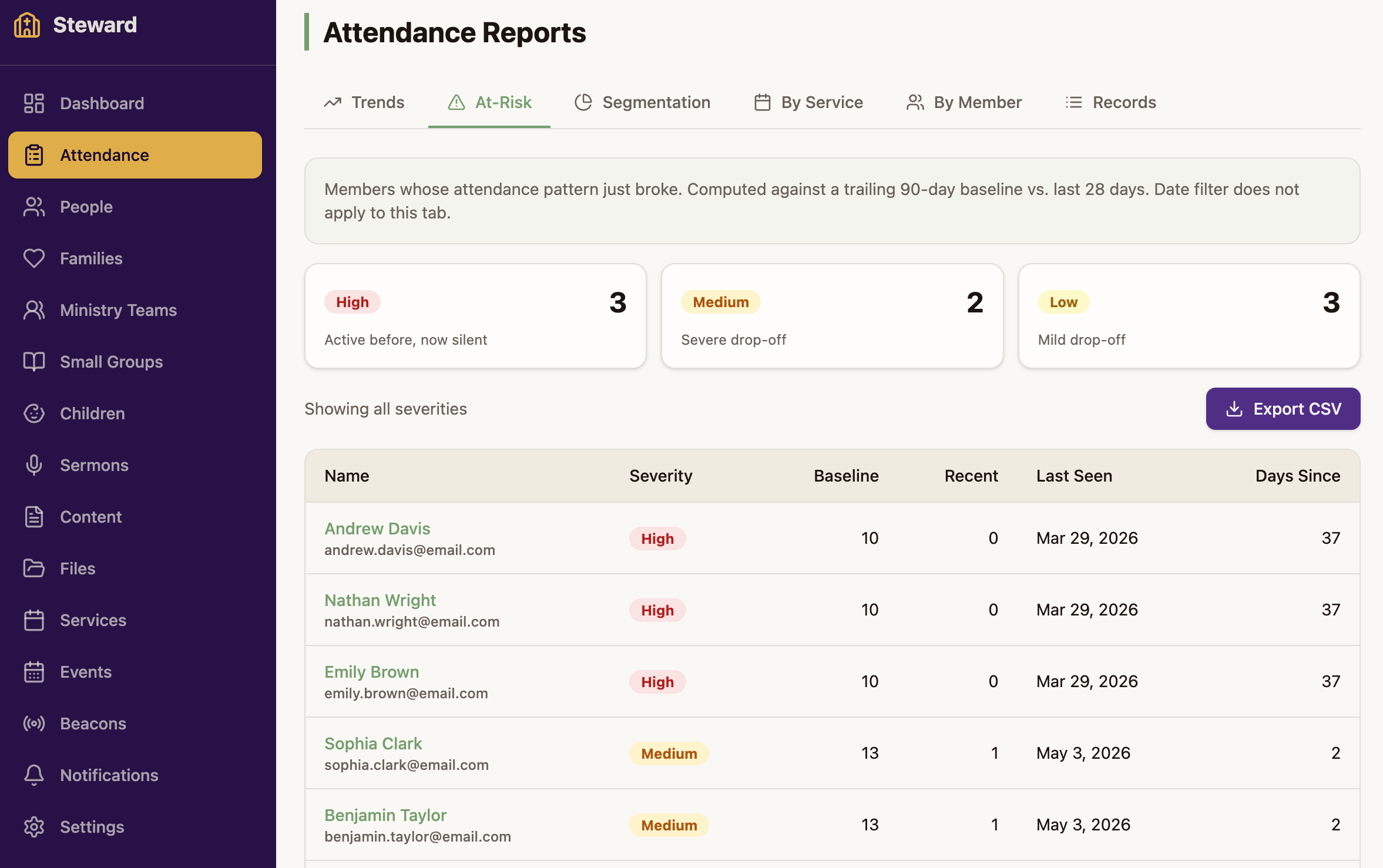Open Ministry Teams in the sidebar
This screenshot has width=1383, height=868.
(x=135, y=310)
